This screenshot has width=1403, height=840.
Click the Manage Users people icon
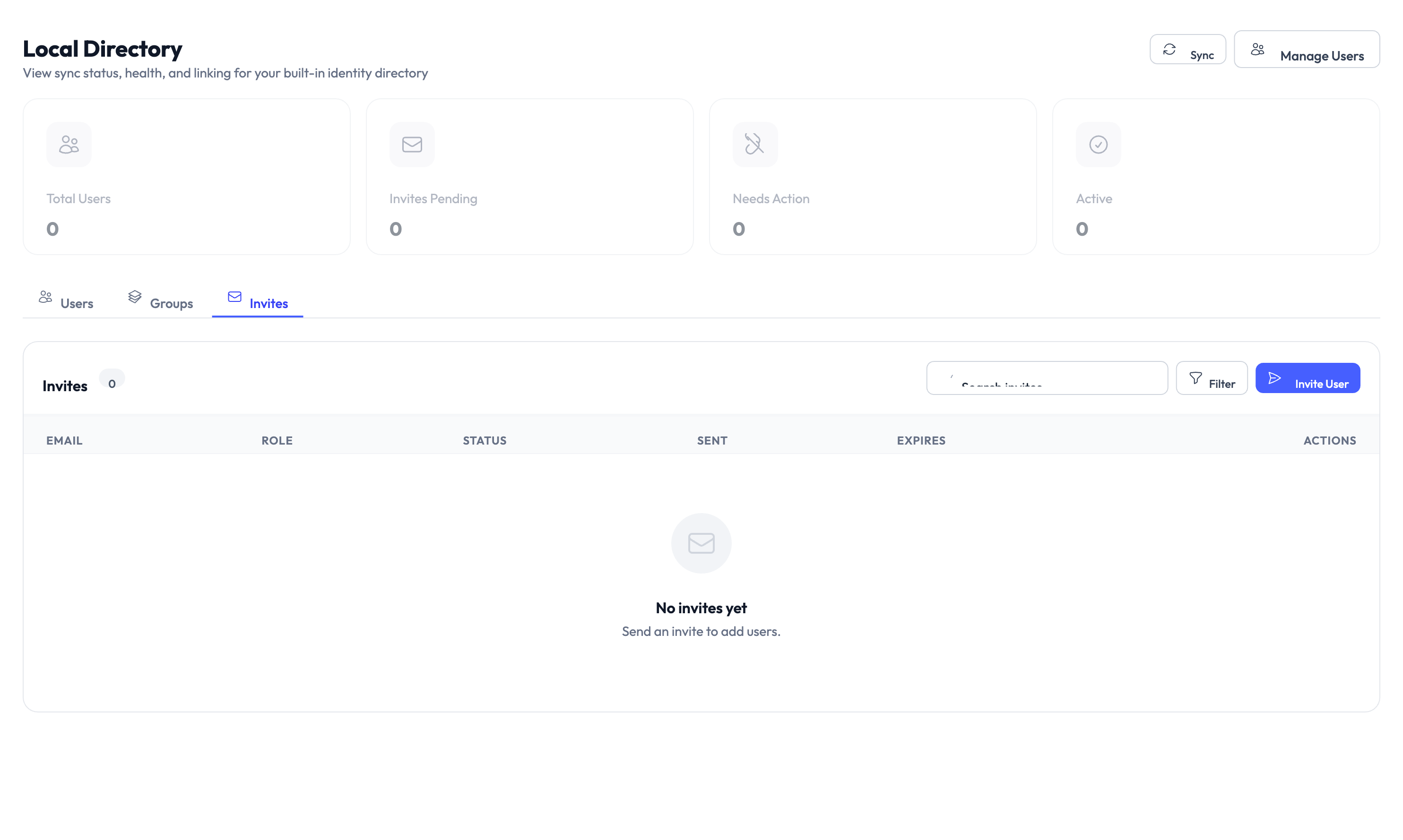coord(1258,48)
